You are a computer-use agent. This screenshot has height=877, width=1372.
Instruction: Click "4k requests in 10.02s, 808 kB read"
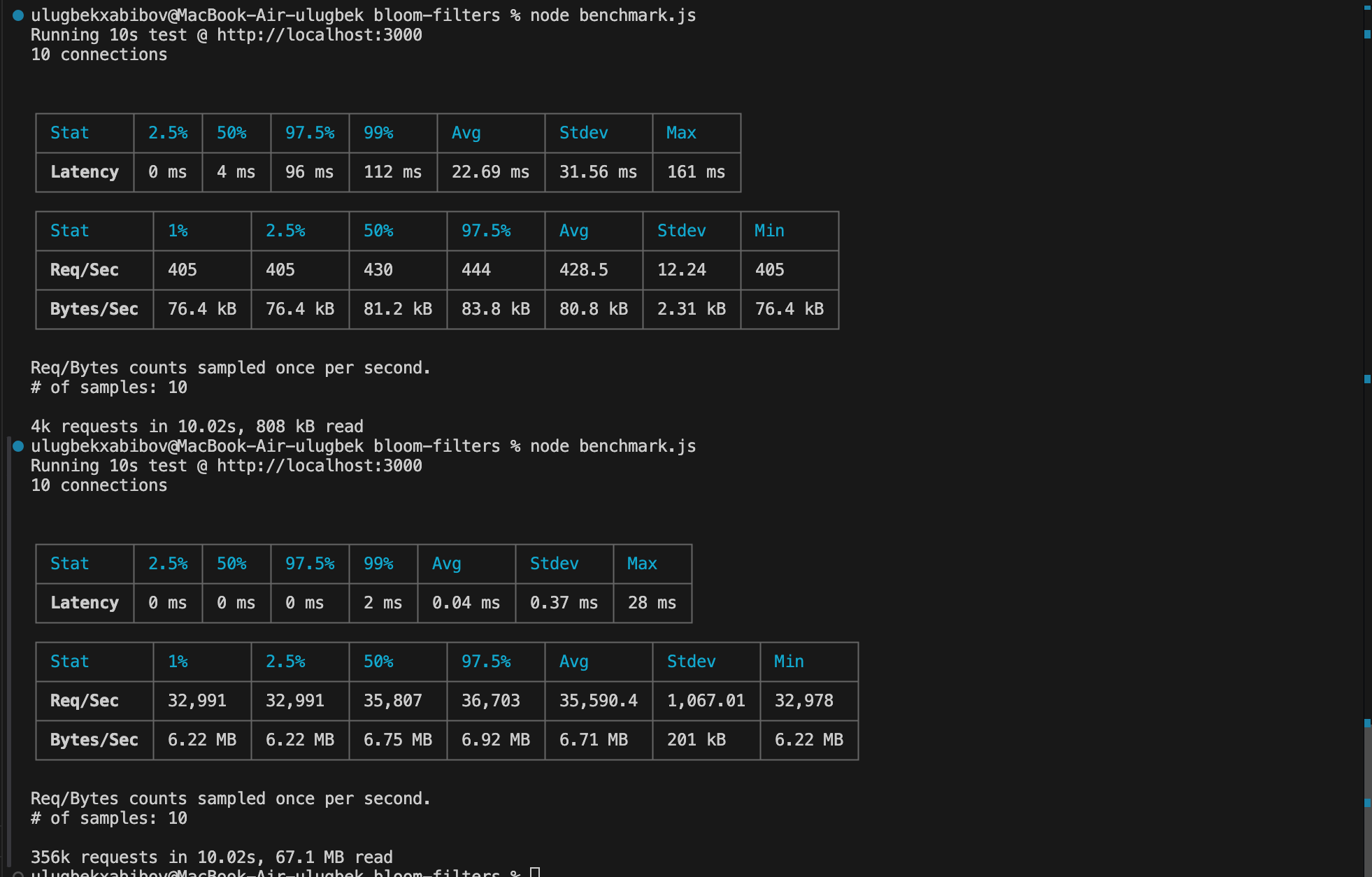pos(196,427)
